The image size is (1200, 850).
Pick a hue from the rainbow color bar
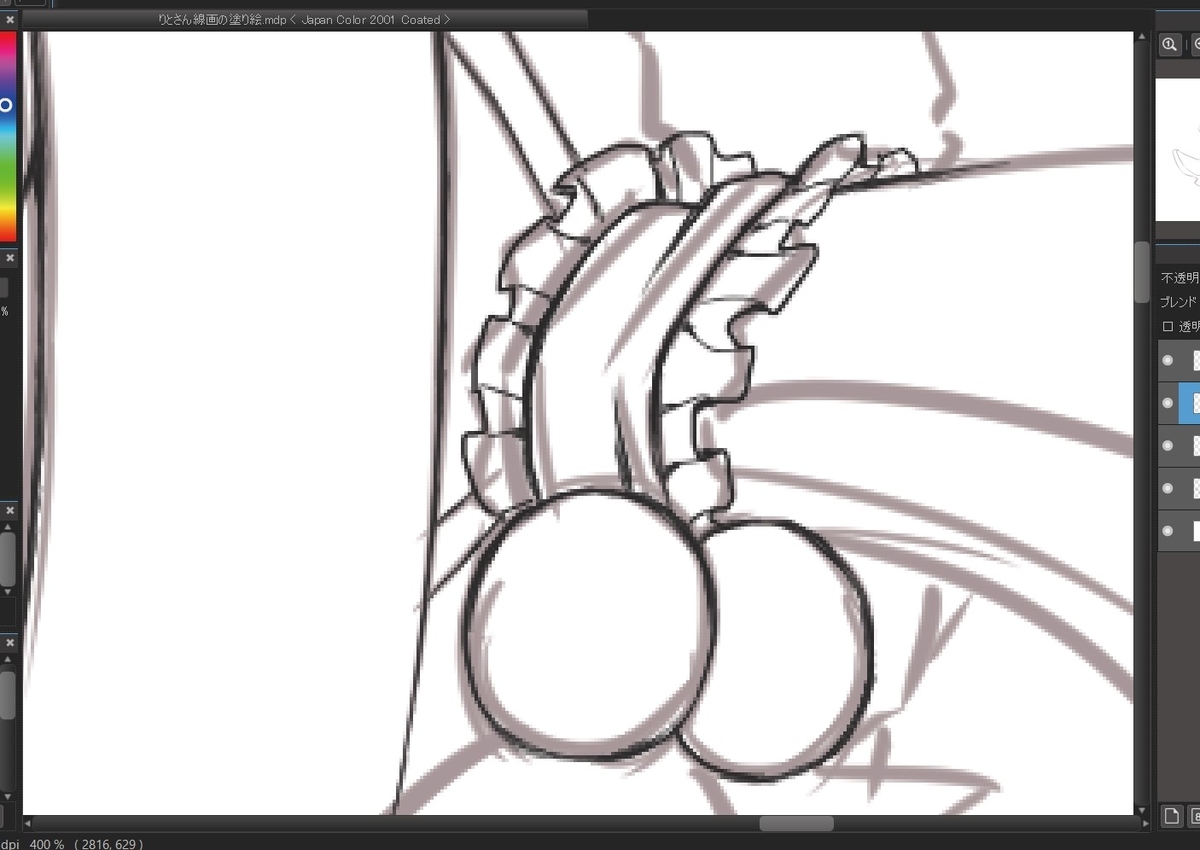point(7,136)
